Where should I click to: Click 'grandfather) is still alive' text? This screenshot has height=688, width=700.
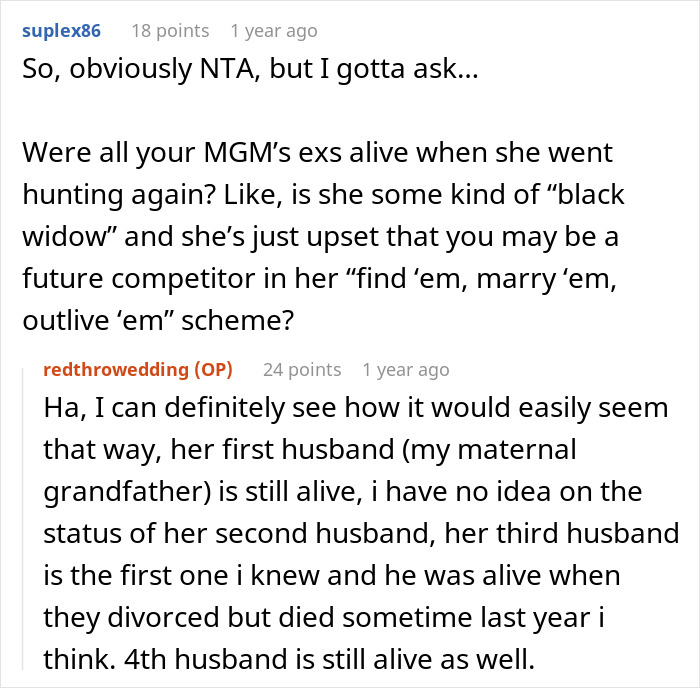(x=202, y=492)
